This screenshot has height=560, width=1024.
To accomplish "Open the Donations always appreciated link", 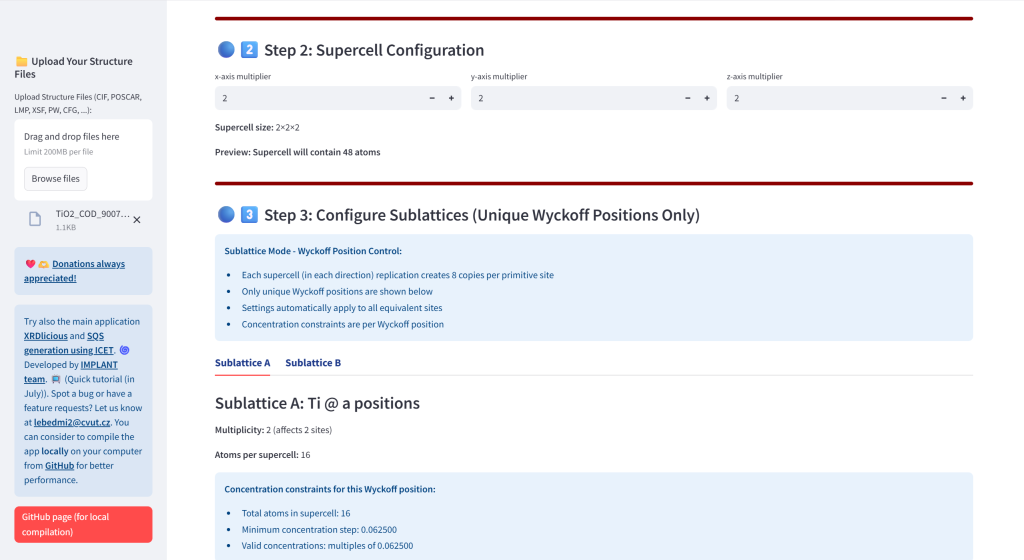I will pyautogui.click(x=74, y=271).
